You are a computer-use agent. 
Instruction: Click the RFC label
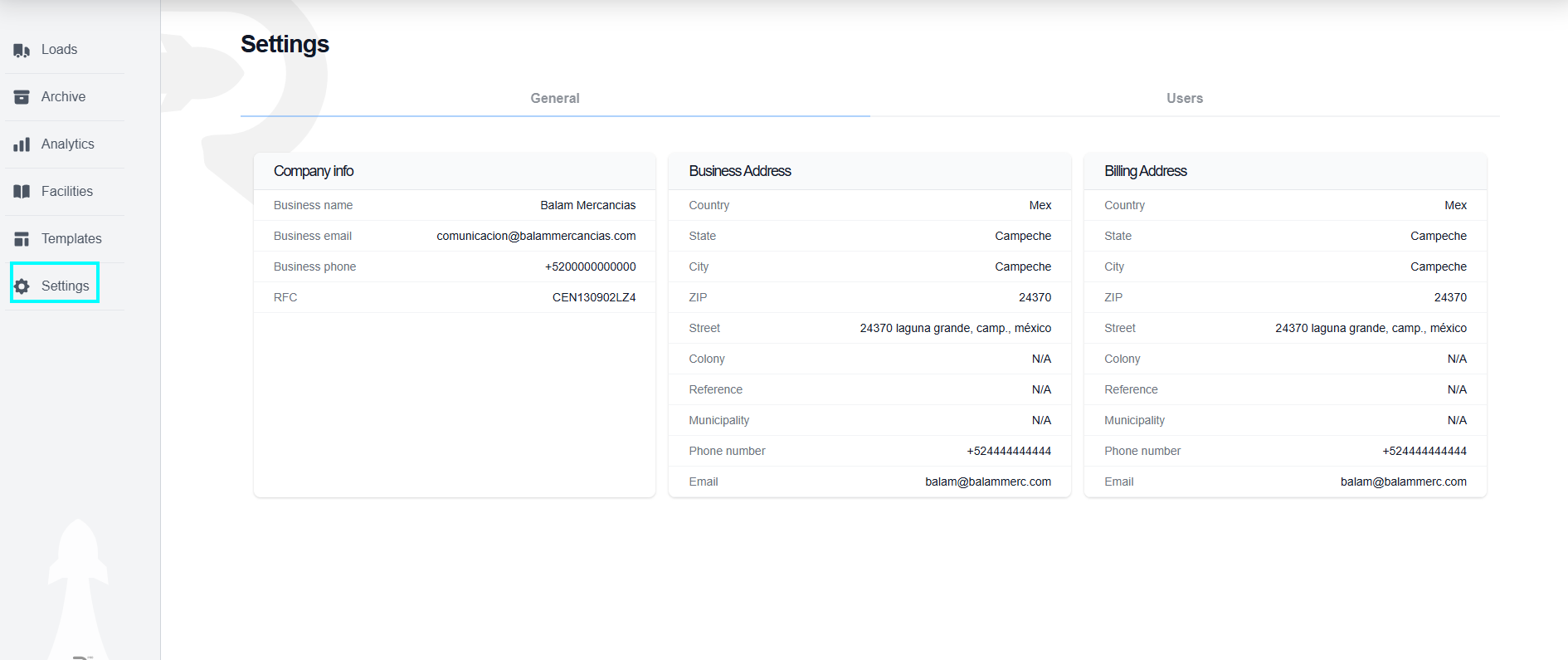click(x=285, y=297)
